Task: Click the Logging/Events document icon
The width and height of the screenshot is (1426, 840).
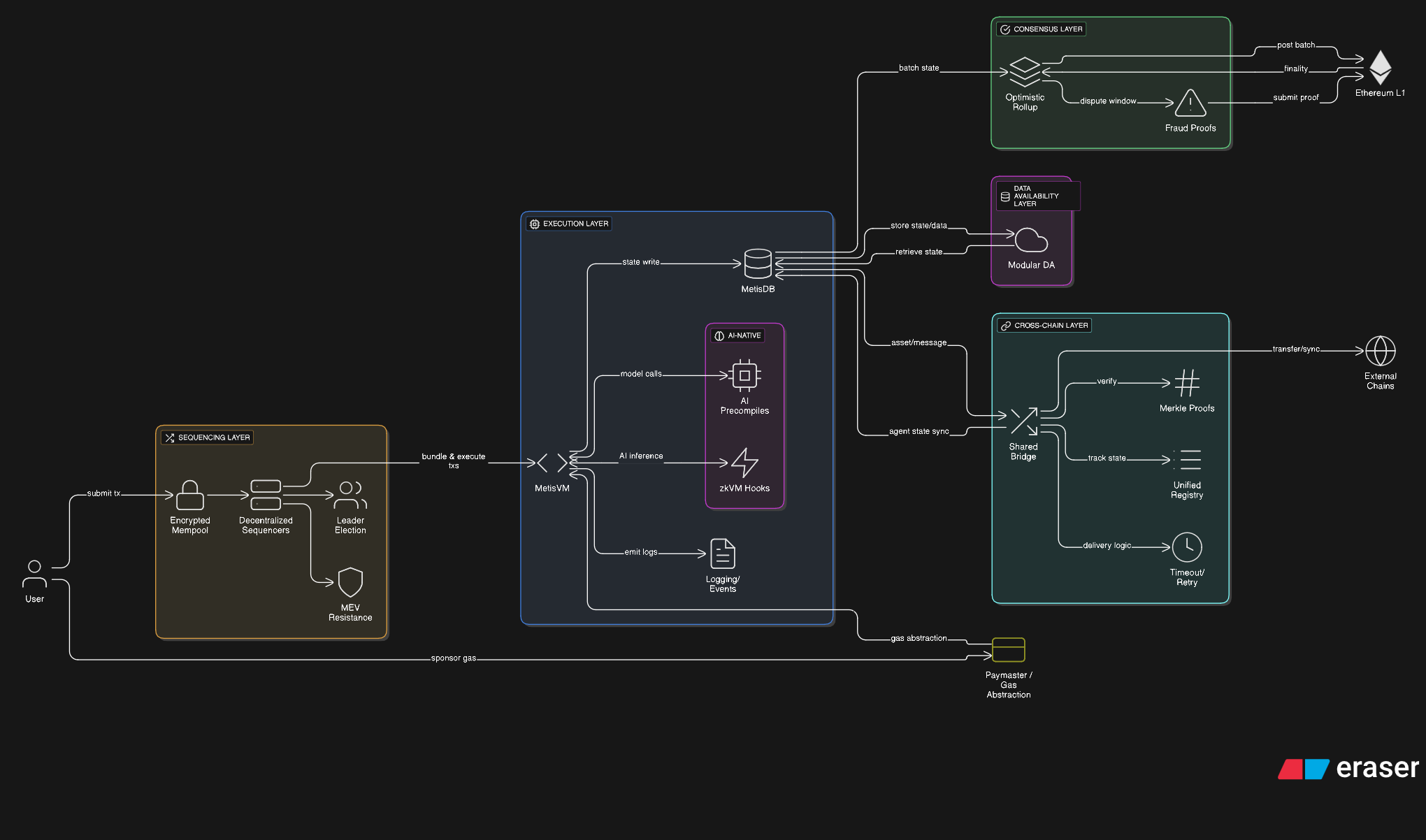Action: [723, 553]
